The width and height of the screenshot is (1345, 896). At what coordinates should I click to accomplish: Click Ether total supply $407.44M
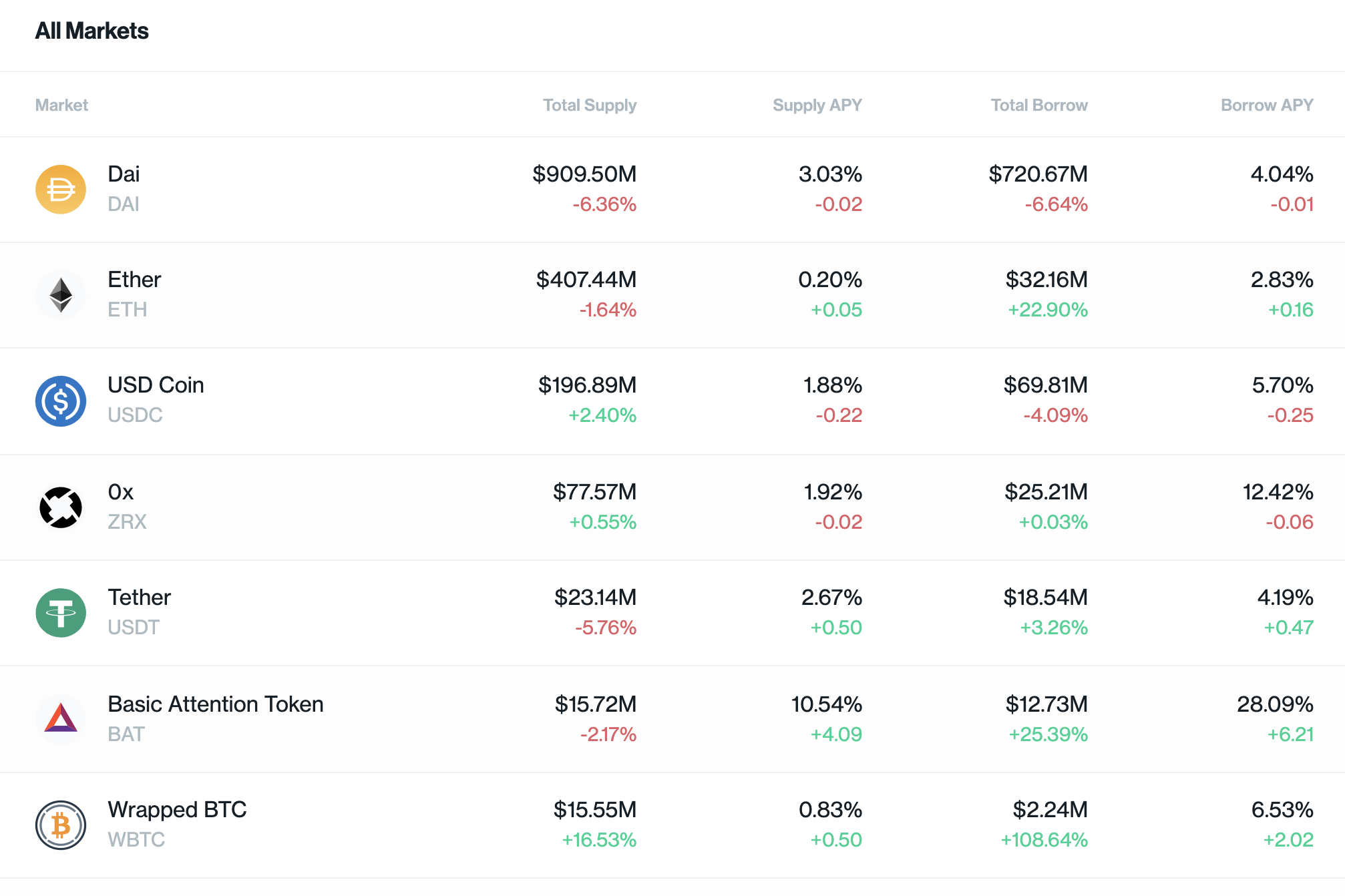pos(586,280)
